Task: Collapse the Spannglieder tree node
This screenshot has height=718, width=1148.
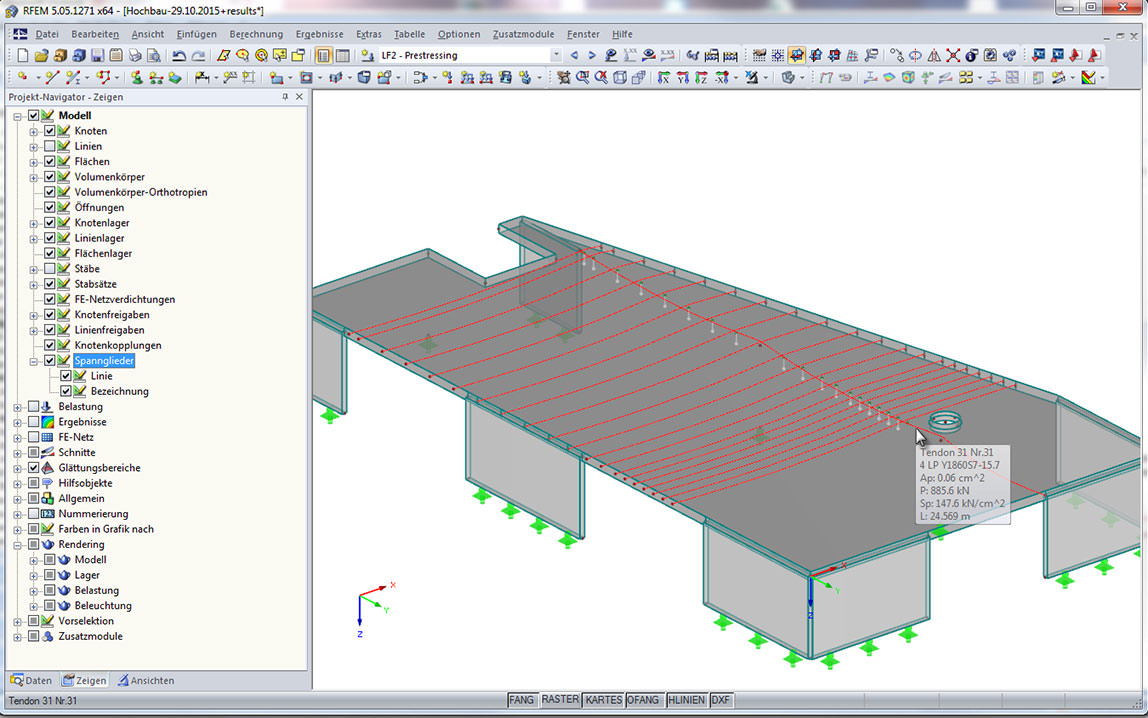Action: (x=34, y=361)
